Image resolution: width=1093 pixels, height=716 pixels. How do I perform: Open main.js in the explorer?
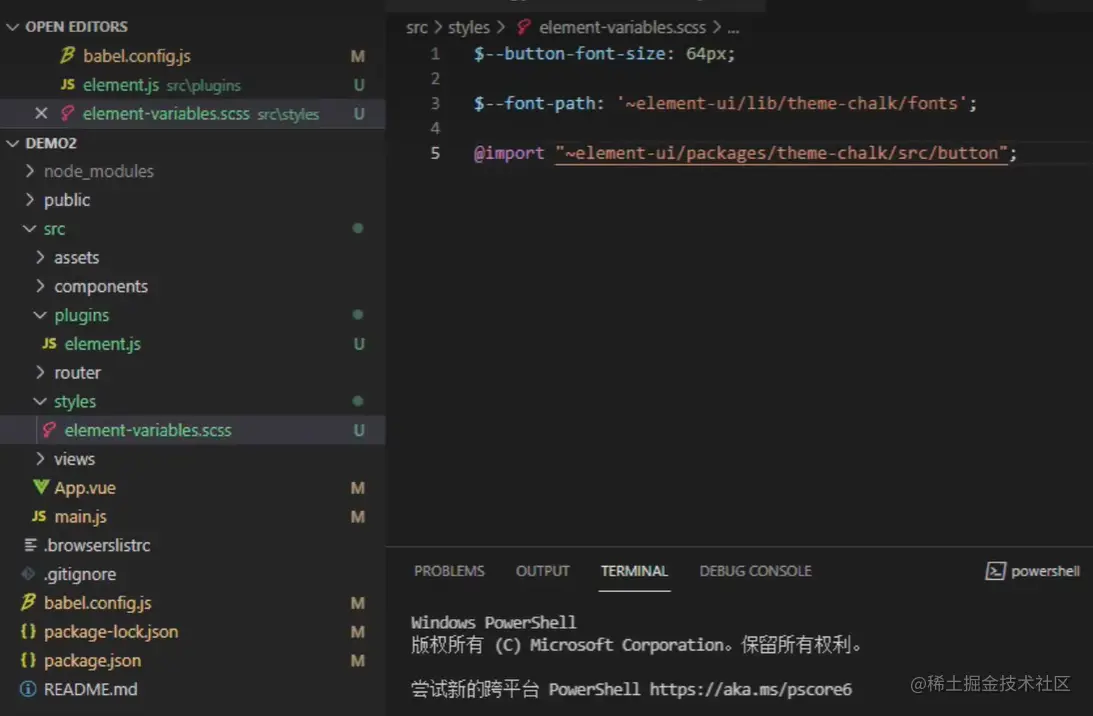[x=80, y=517]
